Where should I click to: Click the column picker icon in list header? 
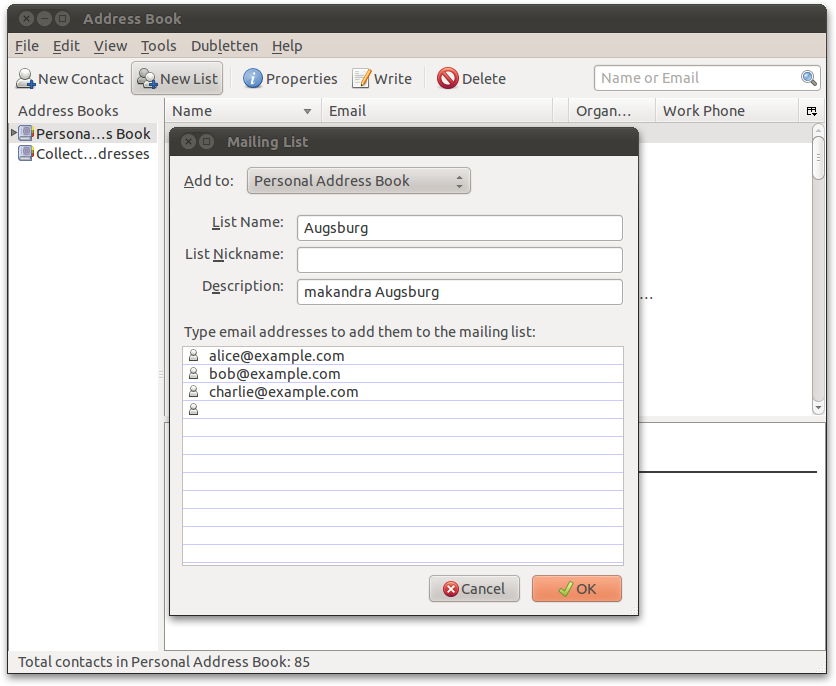[811, 111]
